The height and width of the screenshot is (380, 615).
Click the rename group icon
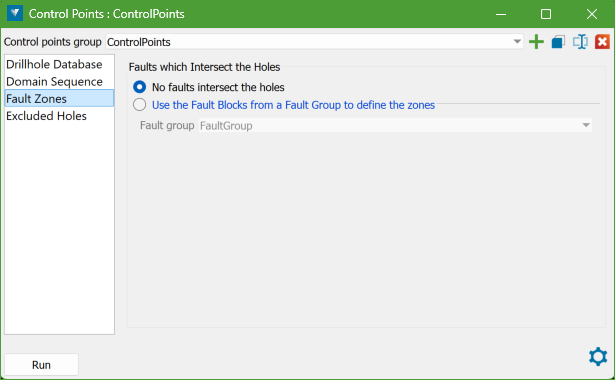point(580,42)
